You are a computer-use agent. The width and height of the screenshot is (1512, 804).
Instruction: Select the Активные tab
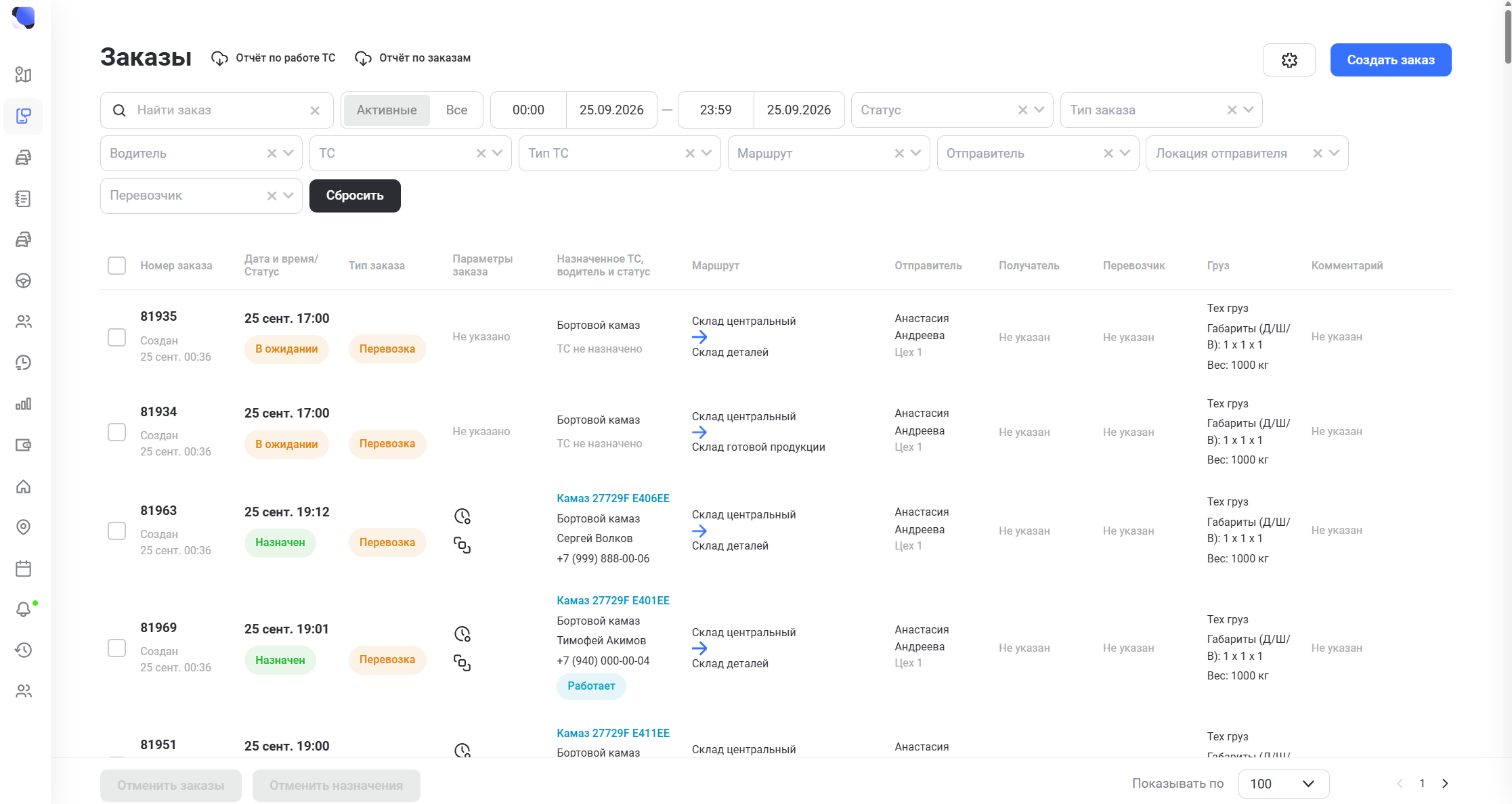click(x=387, y=110)
